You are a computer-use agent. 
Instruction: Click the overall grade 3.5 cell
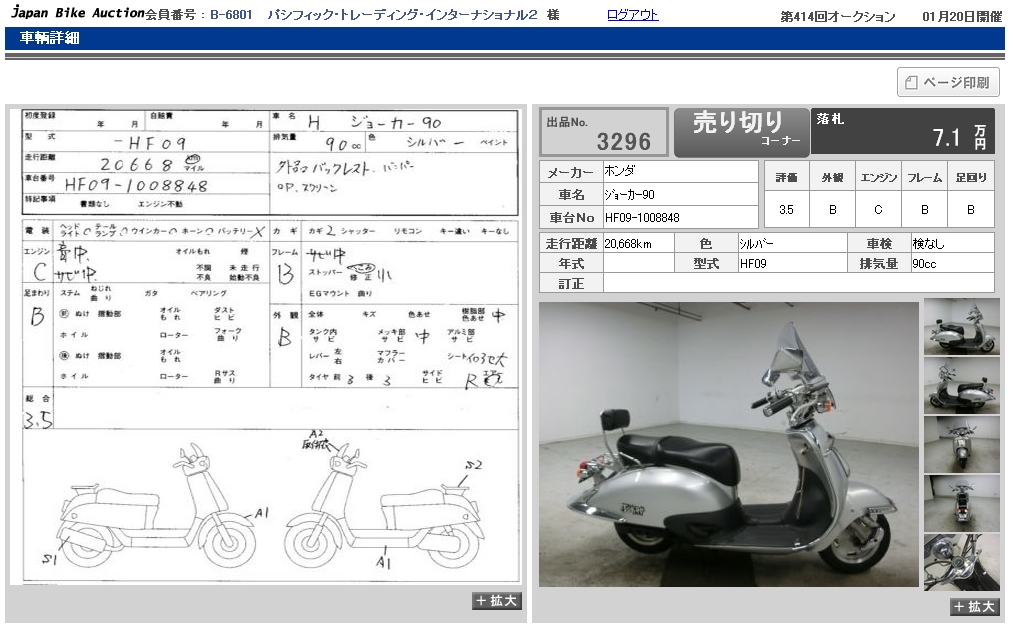(786, 209)
